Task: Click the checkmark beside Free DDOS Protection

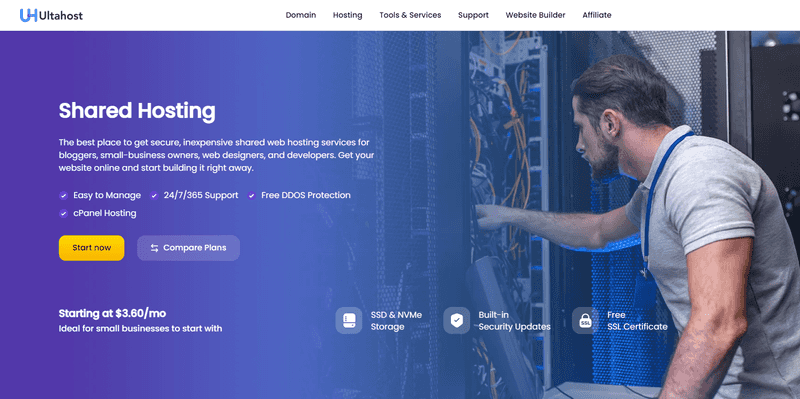Action: tap(252, 195)
